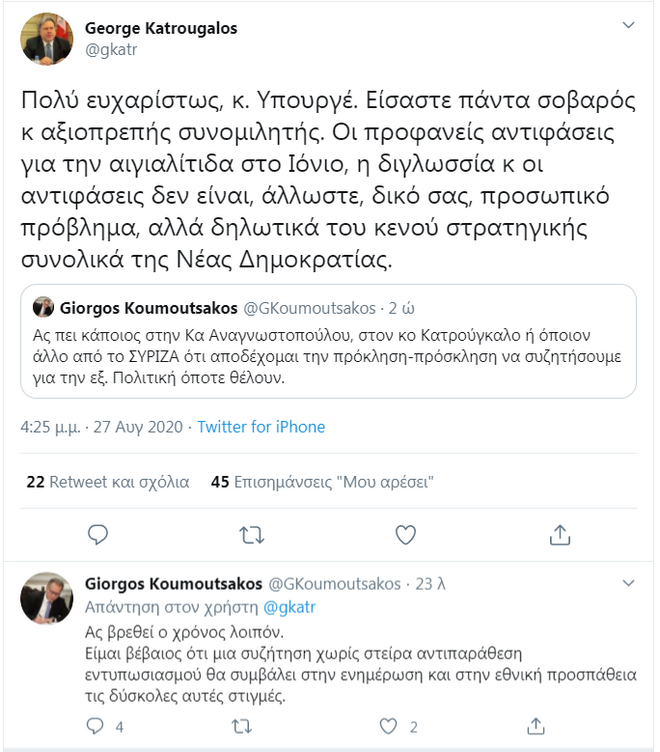Click George Katrougalos's profile picture
This screenshot has width=660, height=752.
(47, 39)
